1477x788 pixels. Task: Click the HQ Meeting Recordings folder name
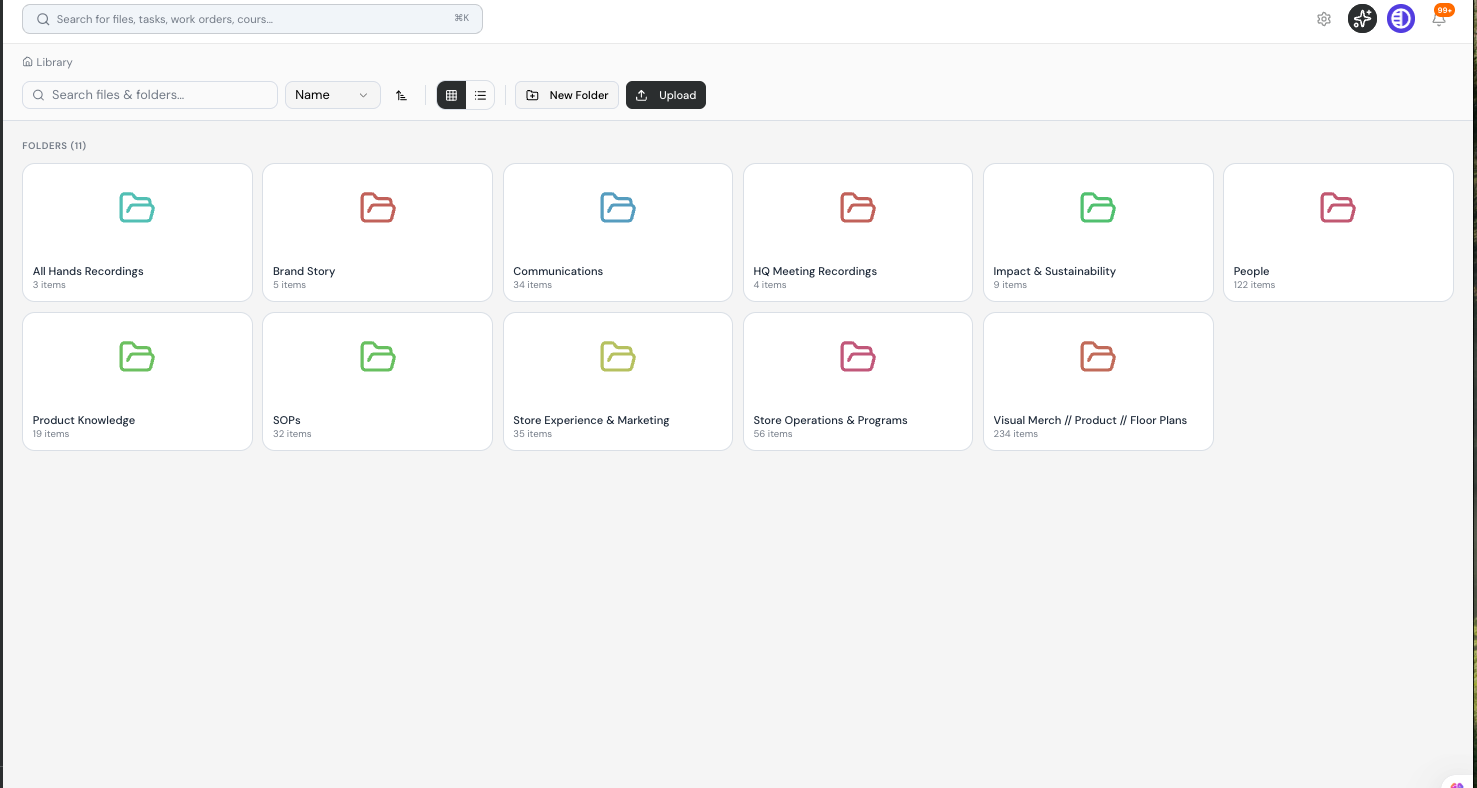pos(815,271)
